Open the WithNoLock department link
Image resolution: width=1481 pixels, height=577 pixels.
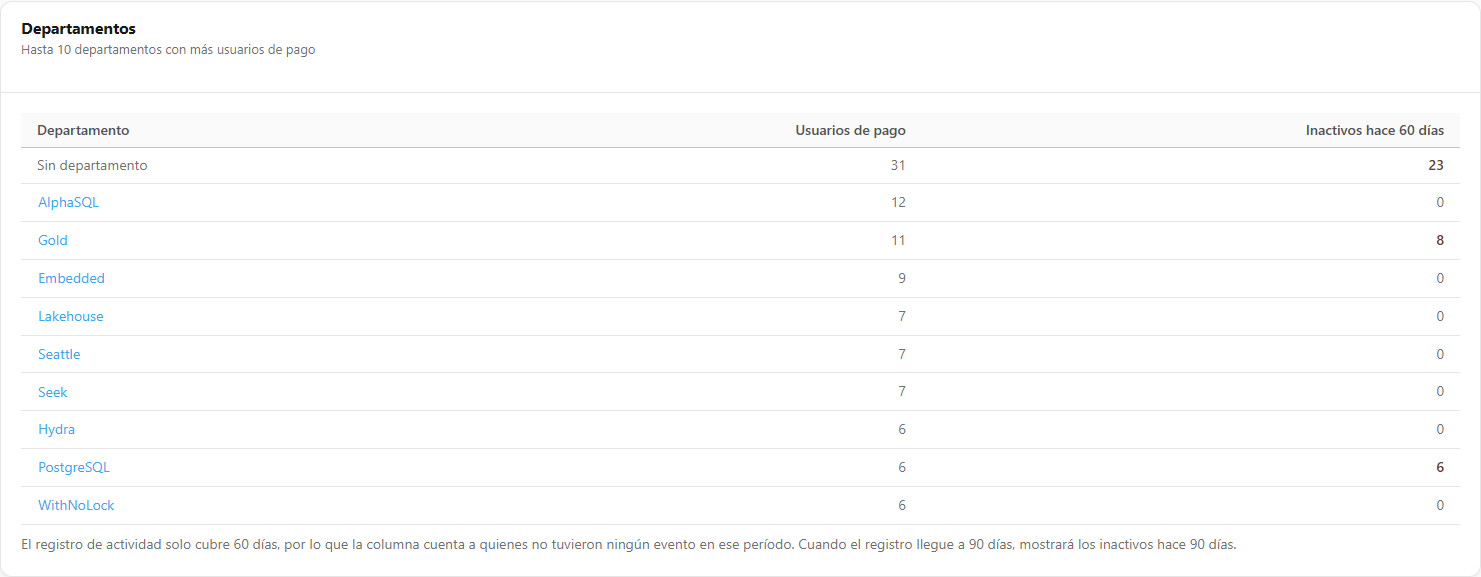[x=76, y=505]
